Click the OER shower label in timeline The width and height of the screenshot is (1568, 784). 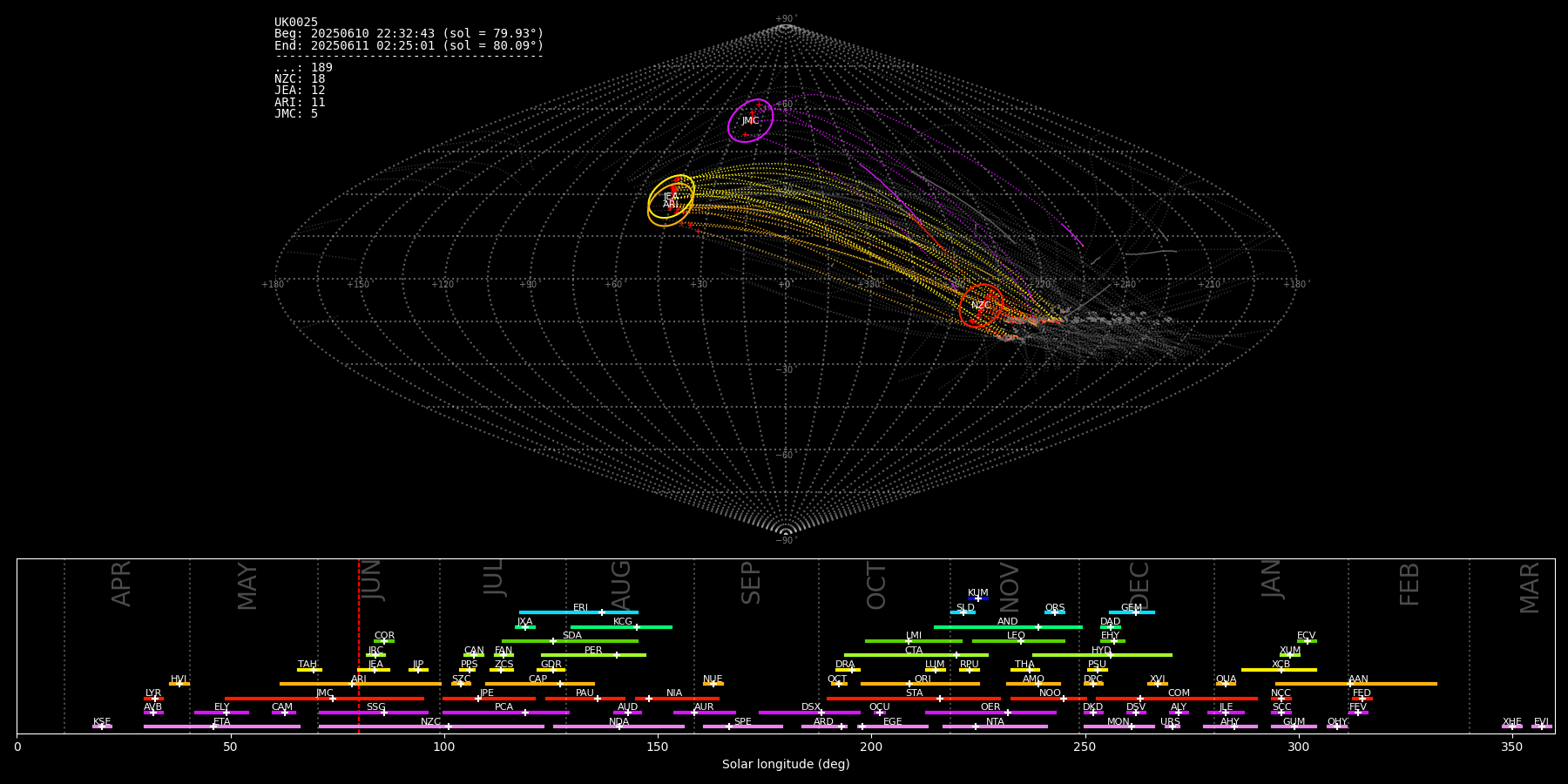coord(990,707)
